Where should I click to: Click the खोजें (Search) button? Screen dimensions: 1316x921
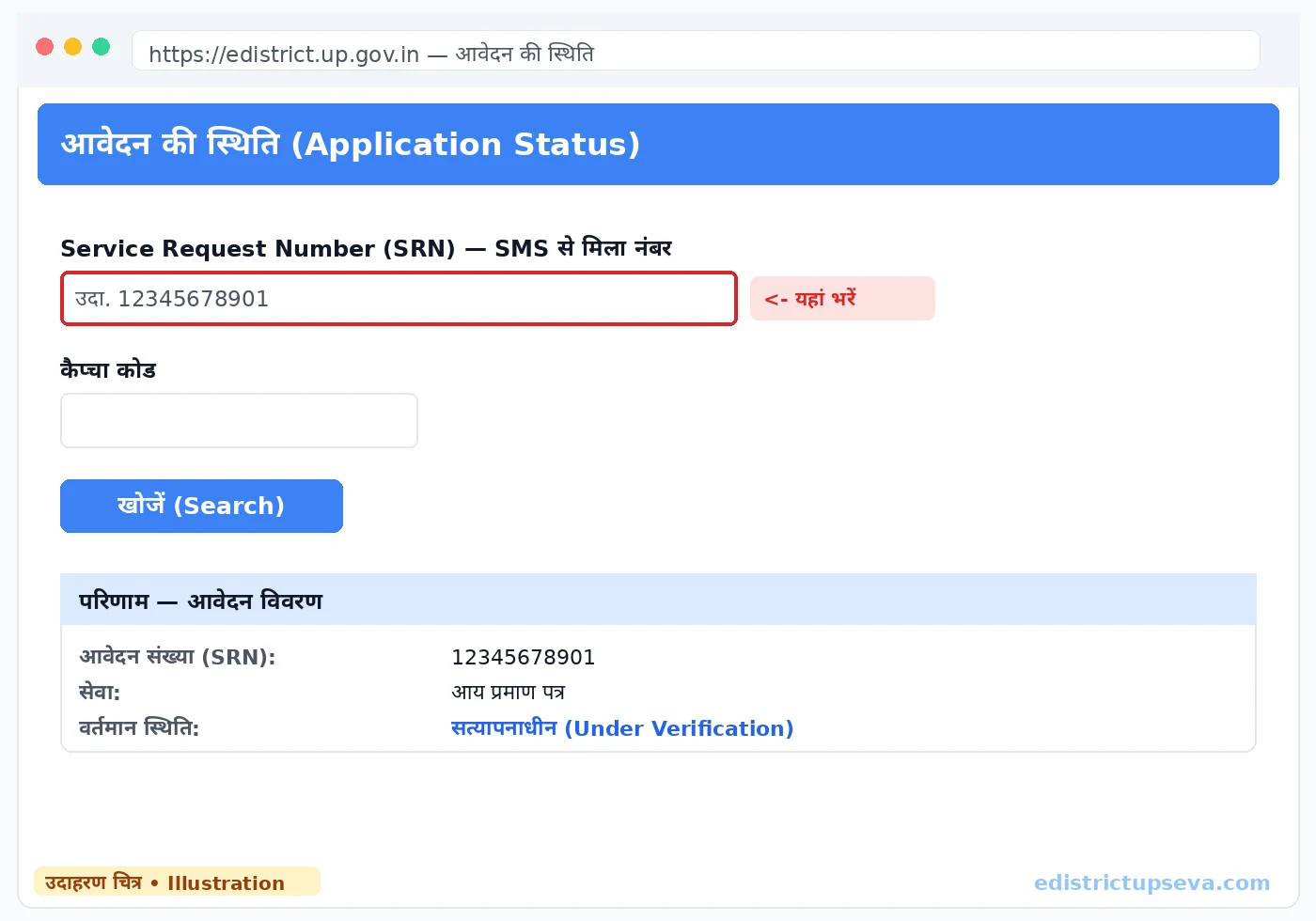click(201, 506)
